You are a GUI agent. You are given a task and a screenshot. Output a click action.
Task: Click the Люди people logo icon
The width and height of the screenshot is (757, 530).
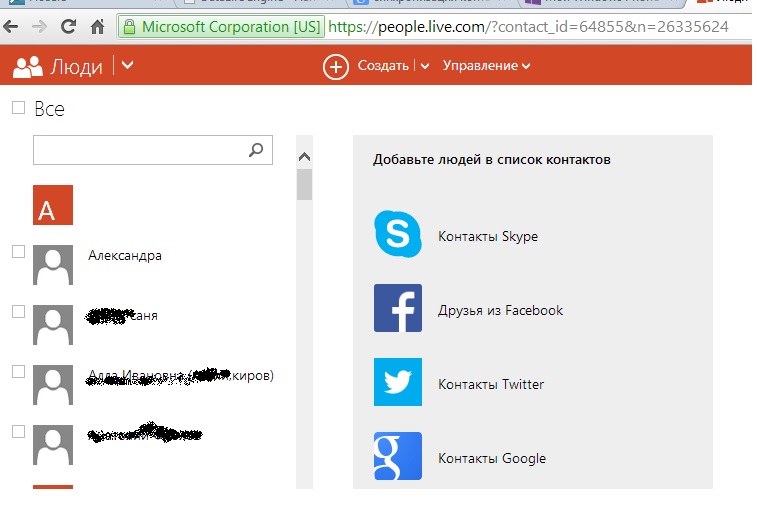click(28, 67)
